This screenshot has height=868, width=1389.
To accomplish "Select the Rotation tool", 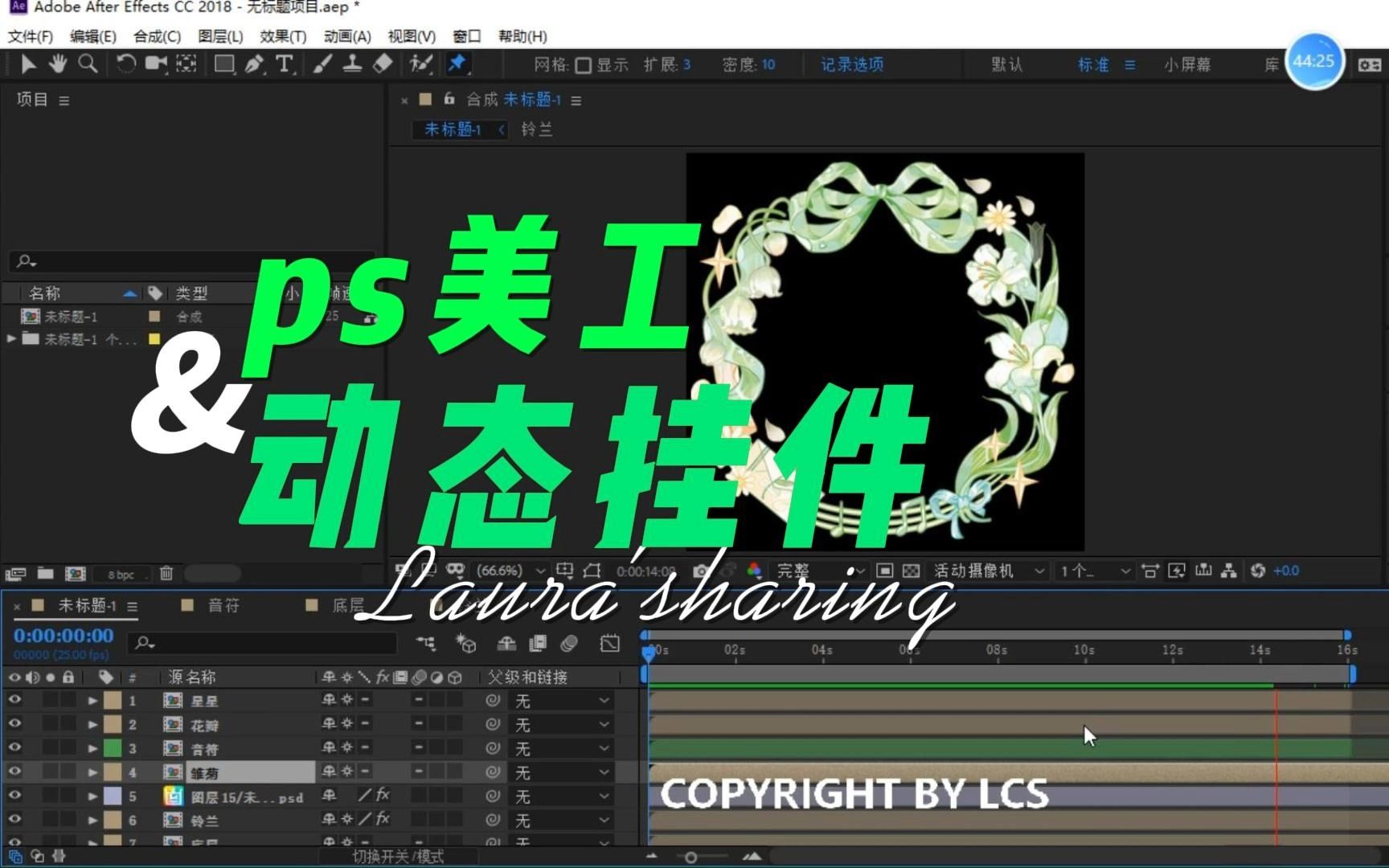I will pyautogui.click(x=125, y=64).
